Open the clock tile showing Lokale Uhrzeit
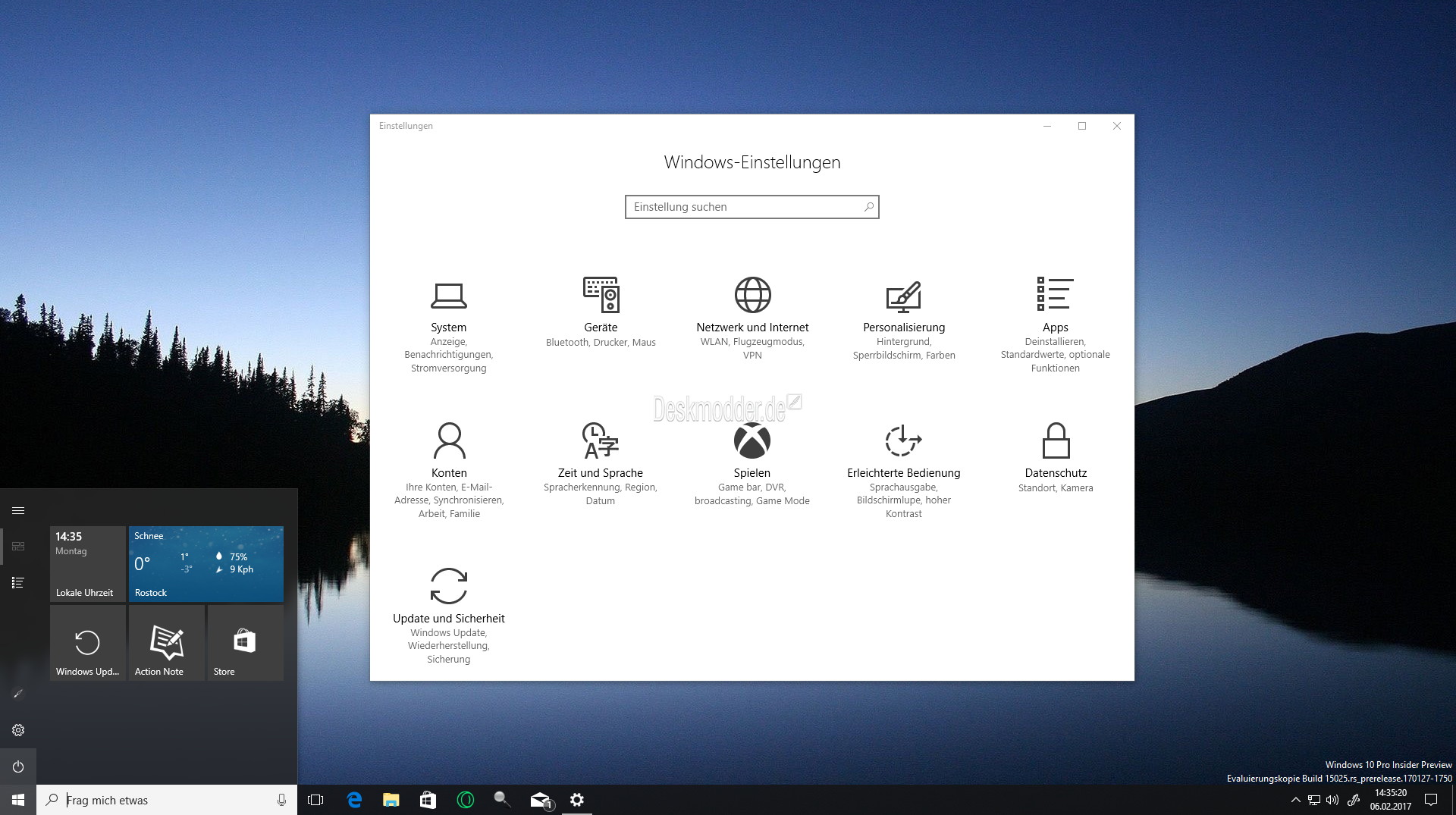 click(x=88, y=564)
